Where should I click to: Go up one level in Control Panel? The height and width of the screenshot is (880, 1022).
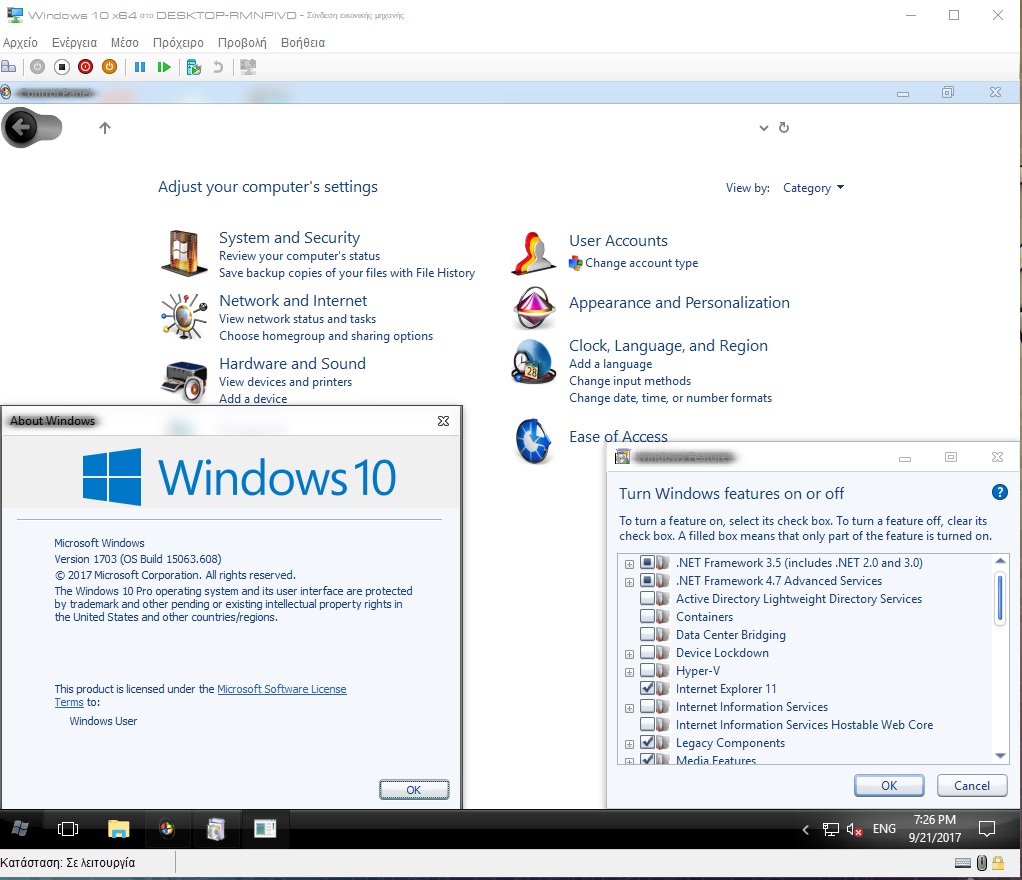[105, 128]
